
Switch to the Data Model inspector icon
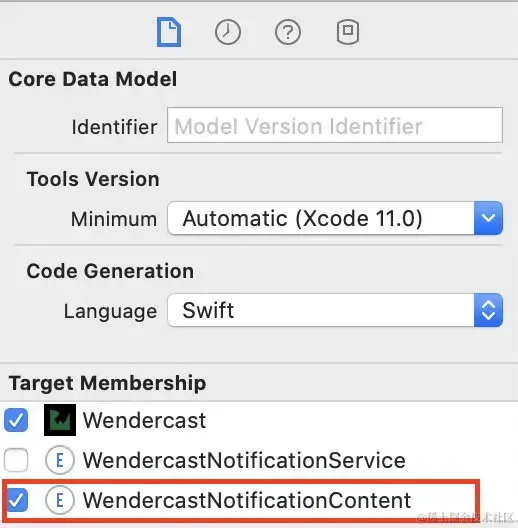point(348,32)
